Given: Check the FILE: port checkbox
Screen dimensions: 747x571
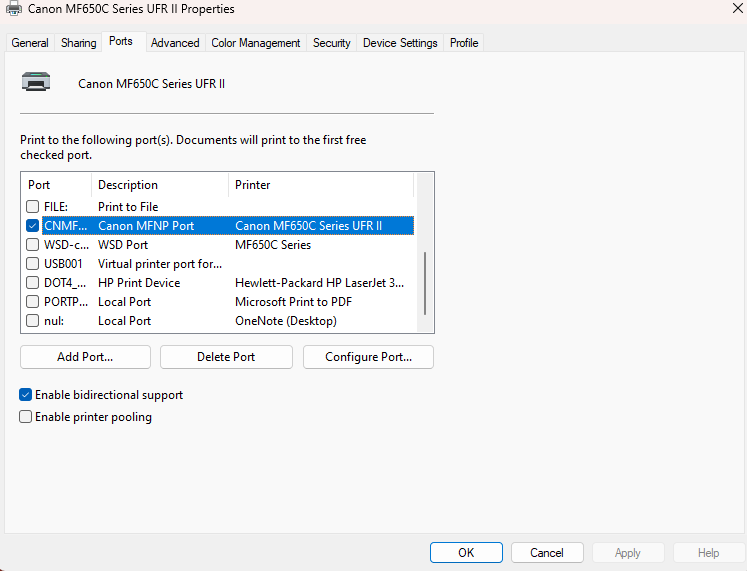Looking at the screenshot, I should 33,207.
